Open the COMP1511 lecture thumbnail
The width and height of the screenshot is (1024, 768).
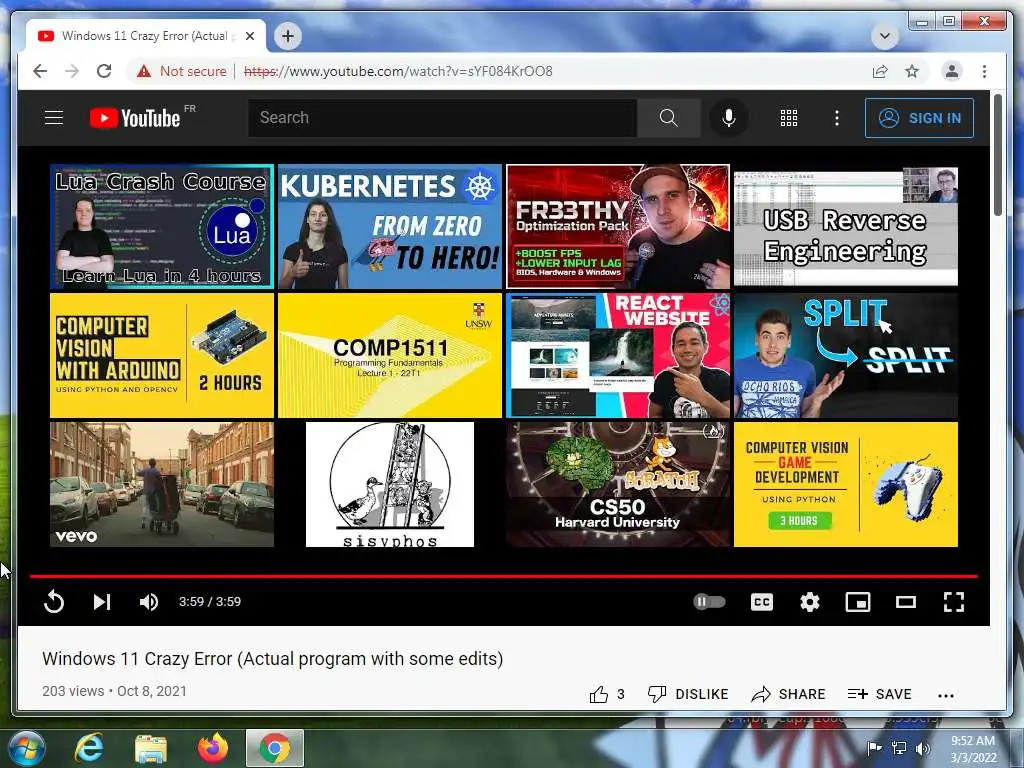[x=390, y=355]
